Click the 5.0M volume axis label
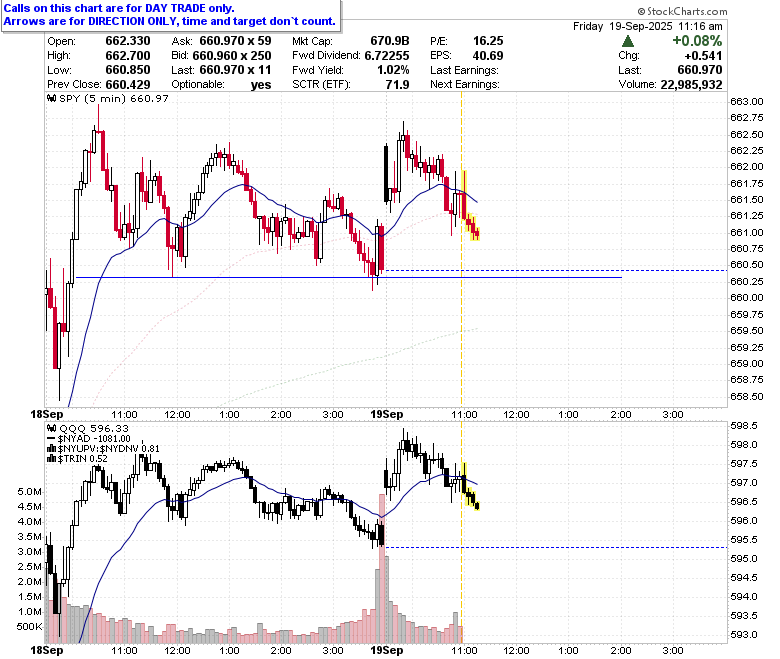The height and width of the screenshot is (659, 780). pyautogui.click(x=29, y=491)
